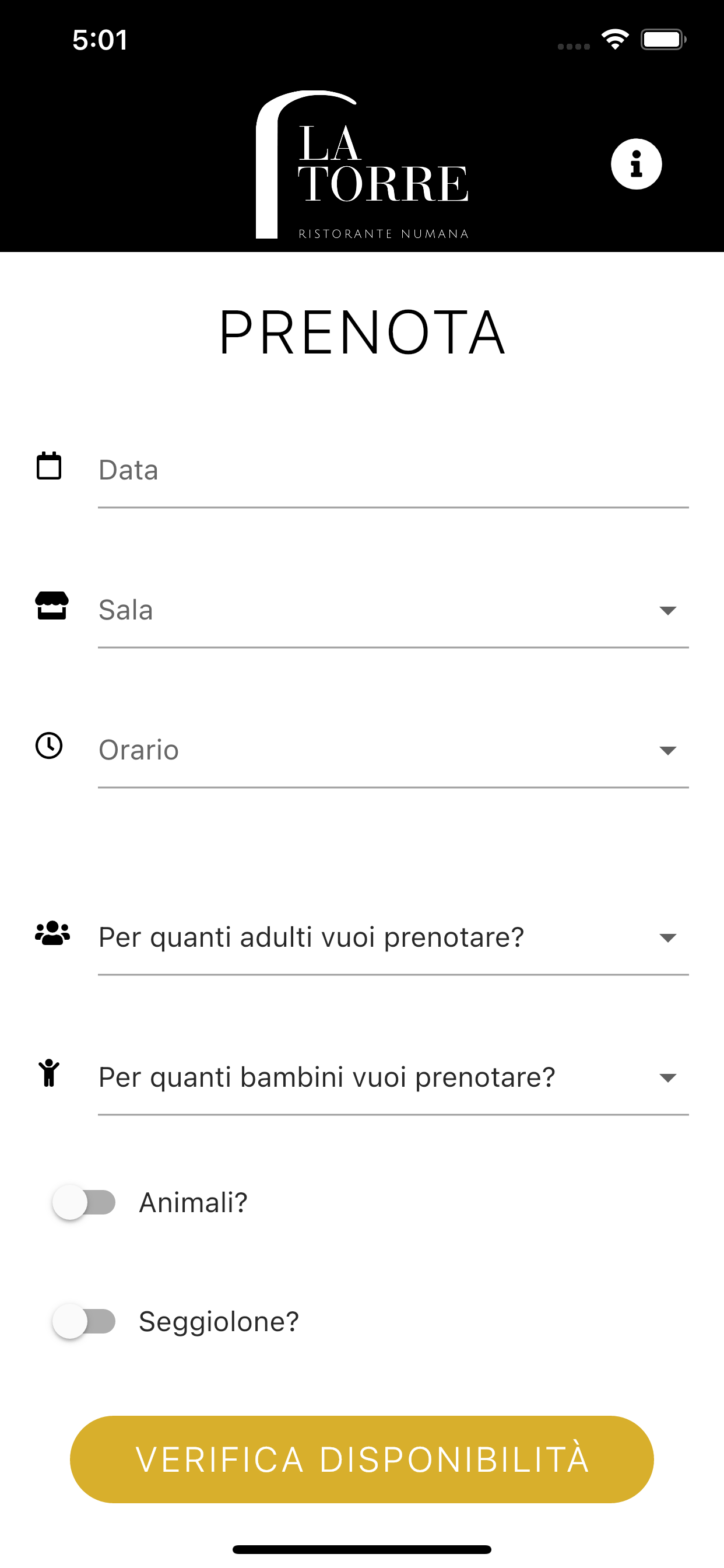The width and height of the screenshot is (724, 1568).
Task: Choose number of bambini dropdown
Action: point(393,1078)
